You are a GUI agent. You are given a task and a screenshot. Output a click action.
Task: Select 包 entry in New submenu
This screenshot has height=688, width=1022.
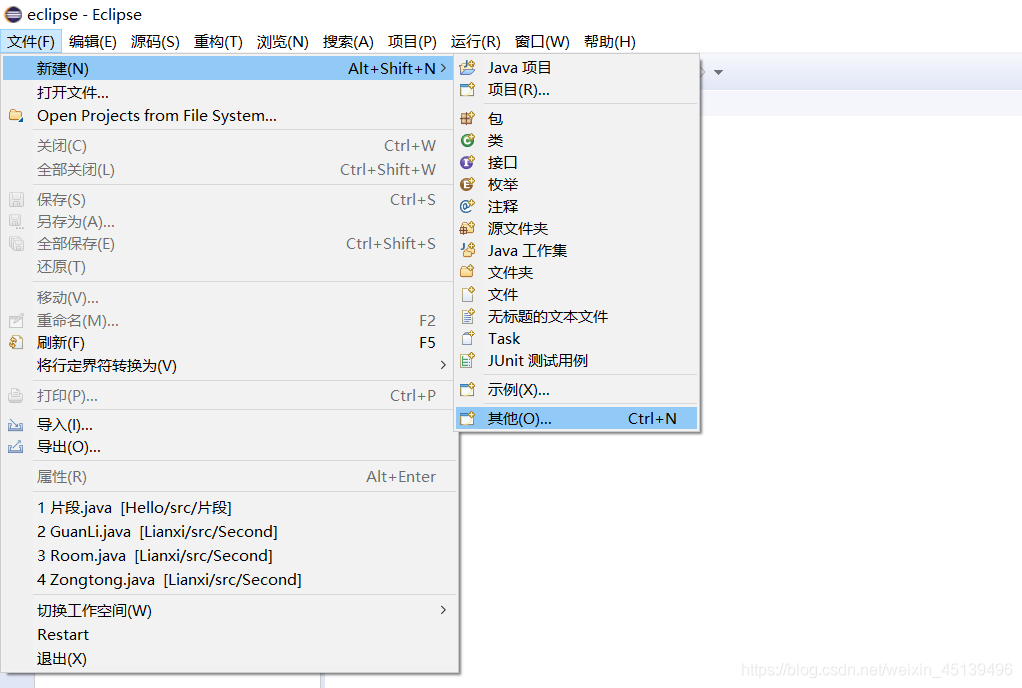(576, 118)
